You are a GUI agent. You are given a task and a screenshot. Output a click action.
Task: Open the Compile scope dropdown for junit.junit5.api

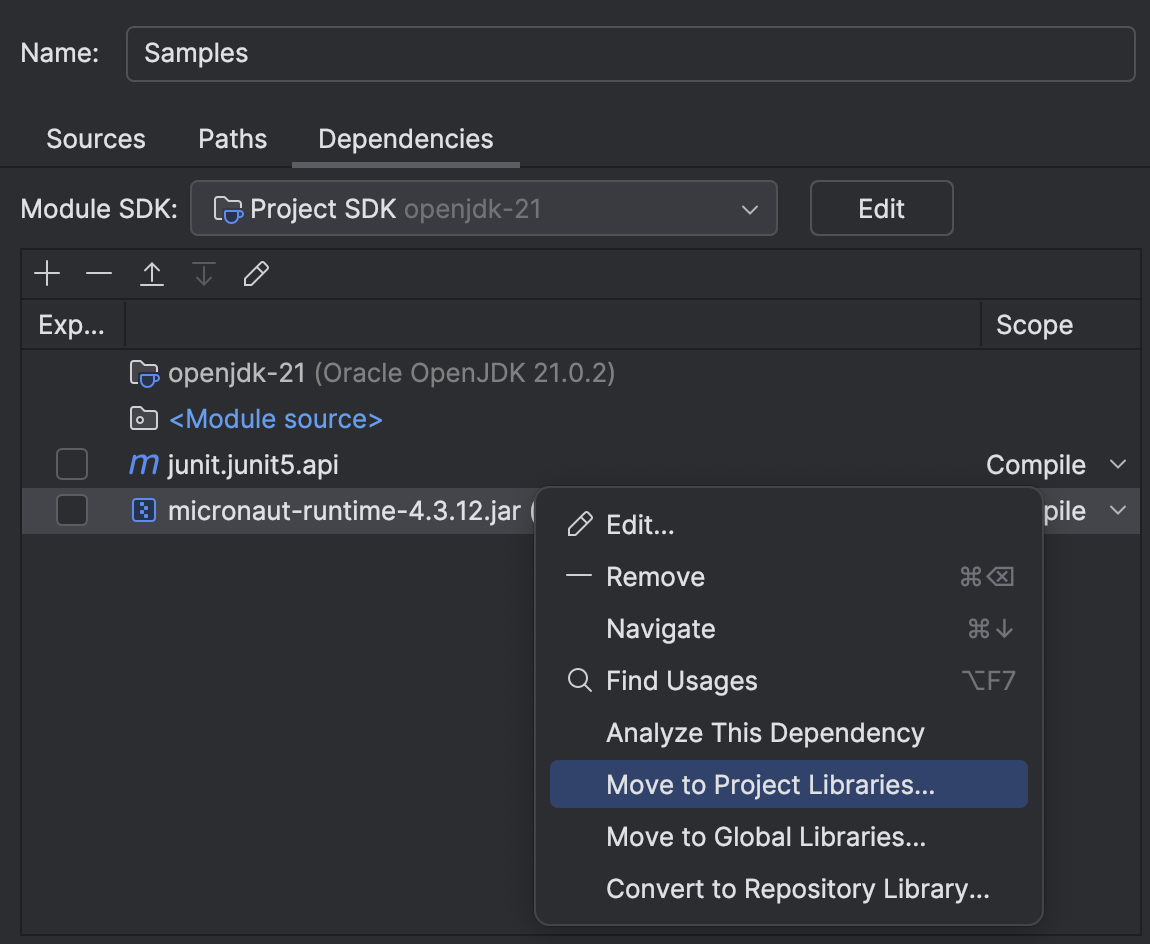point(1118,464)
